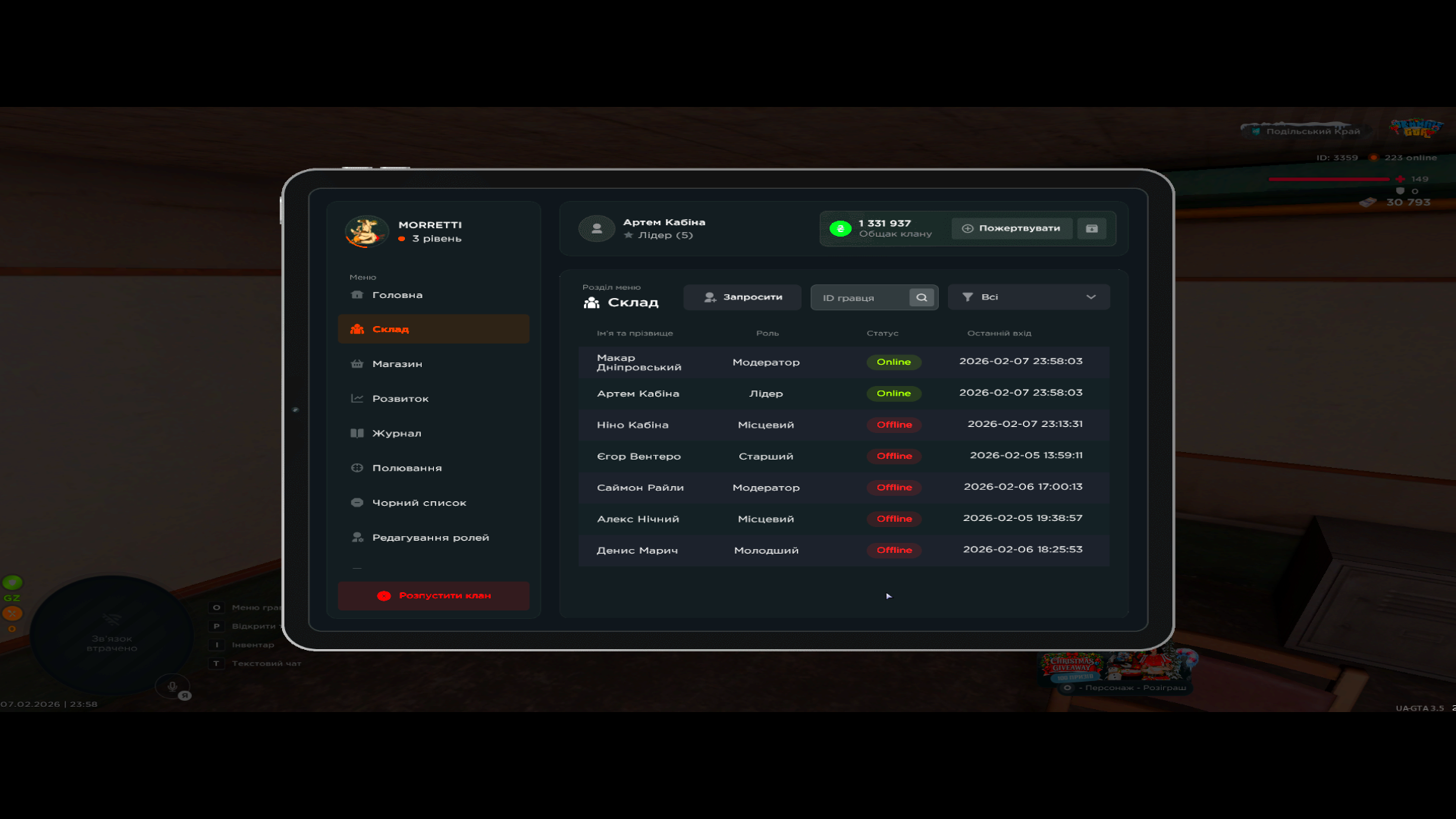Image resolution: width=1456 pixels, height=819 pixels.
Task: Open Головна menu section
Action: pos(397,295)
